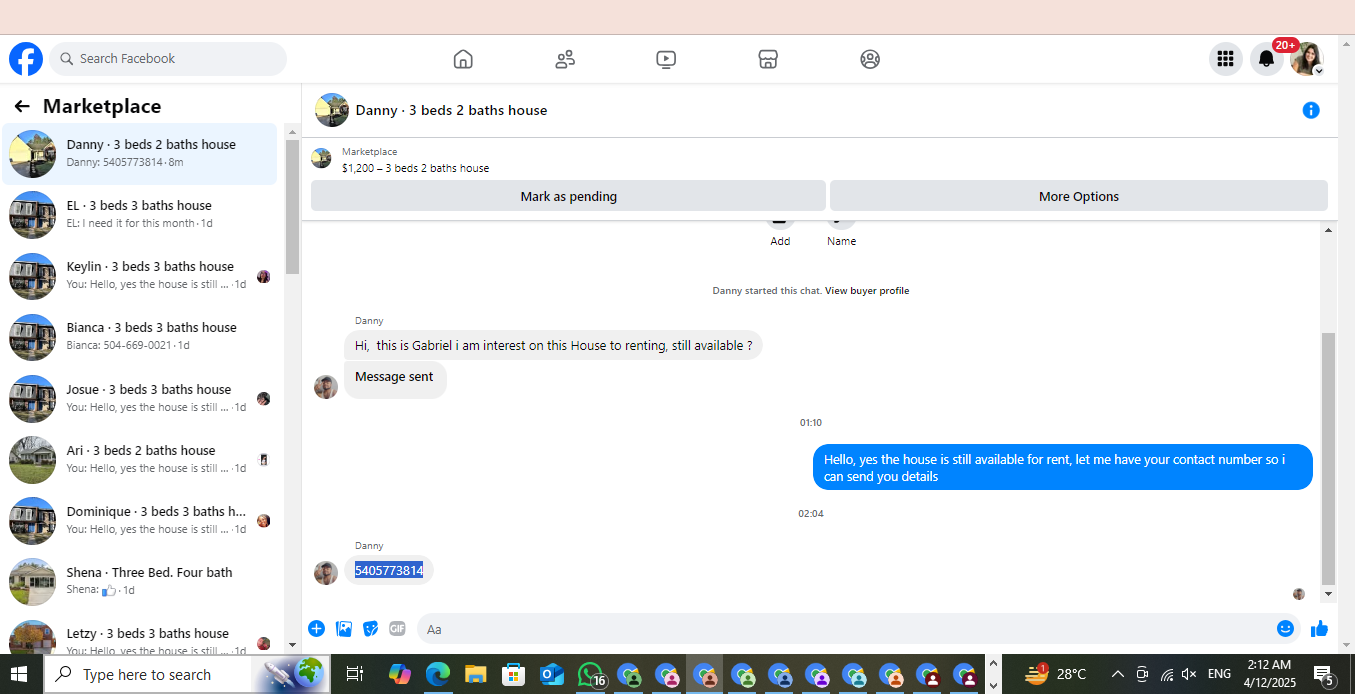Open the $1,200 – 3 beds 2 baths listing
This screenshot has height=694, width=1355.
[415, 168]
